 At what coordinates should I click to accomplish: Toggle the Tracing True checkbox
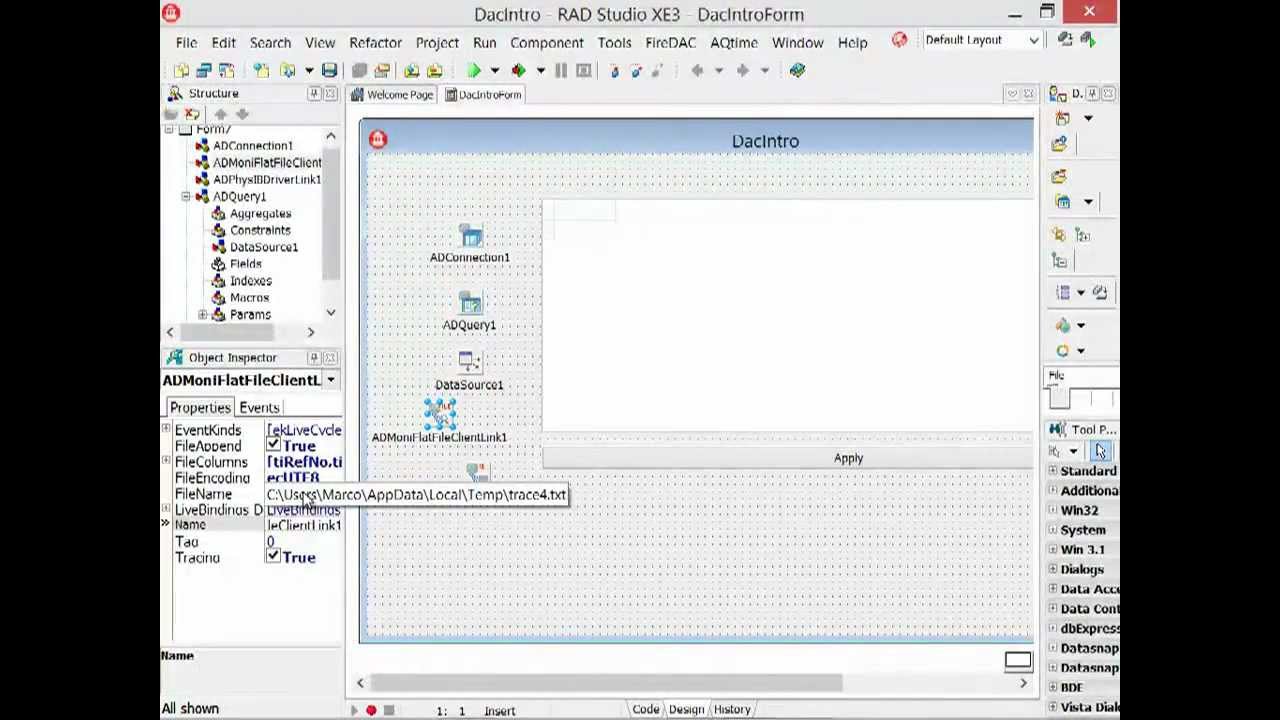point(273,557)
